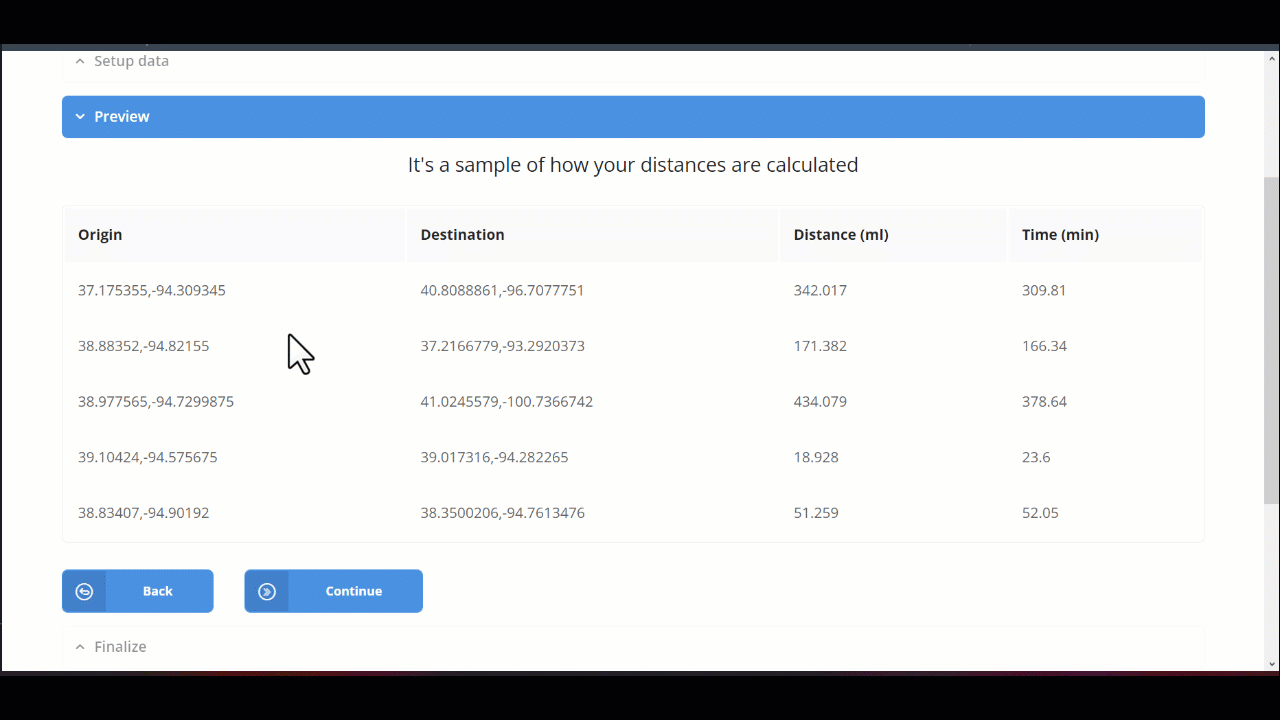The image size is (1280, 720).
Task: Click the scrollbar down arrow
Action: (x=1272, y=664)
